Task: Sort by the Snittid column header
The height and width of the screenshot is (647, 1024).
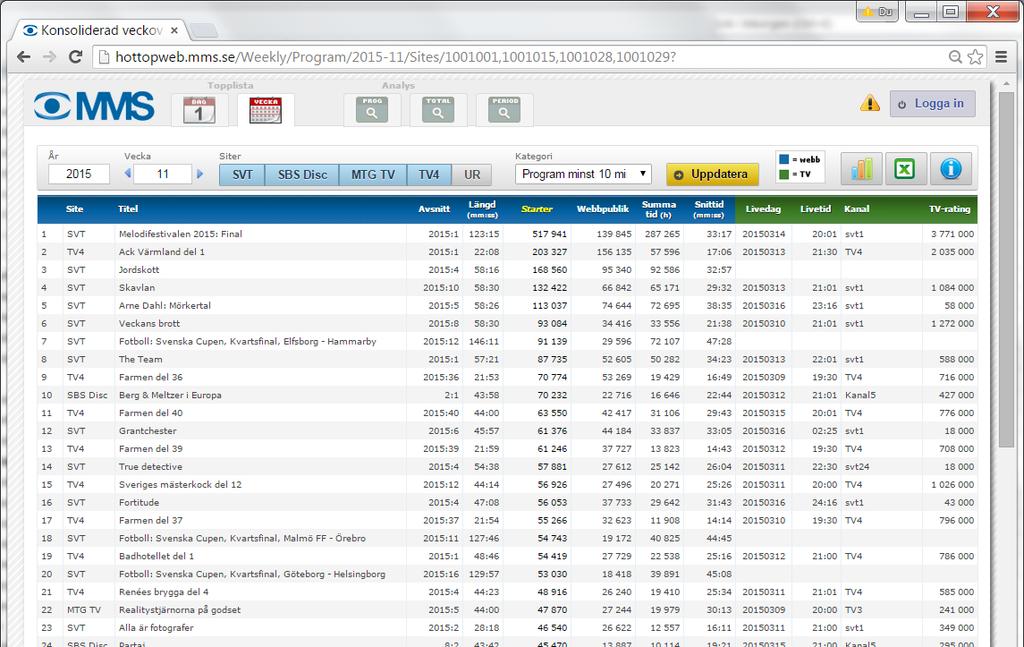Action: pos(709,209)
